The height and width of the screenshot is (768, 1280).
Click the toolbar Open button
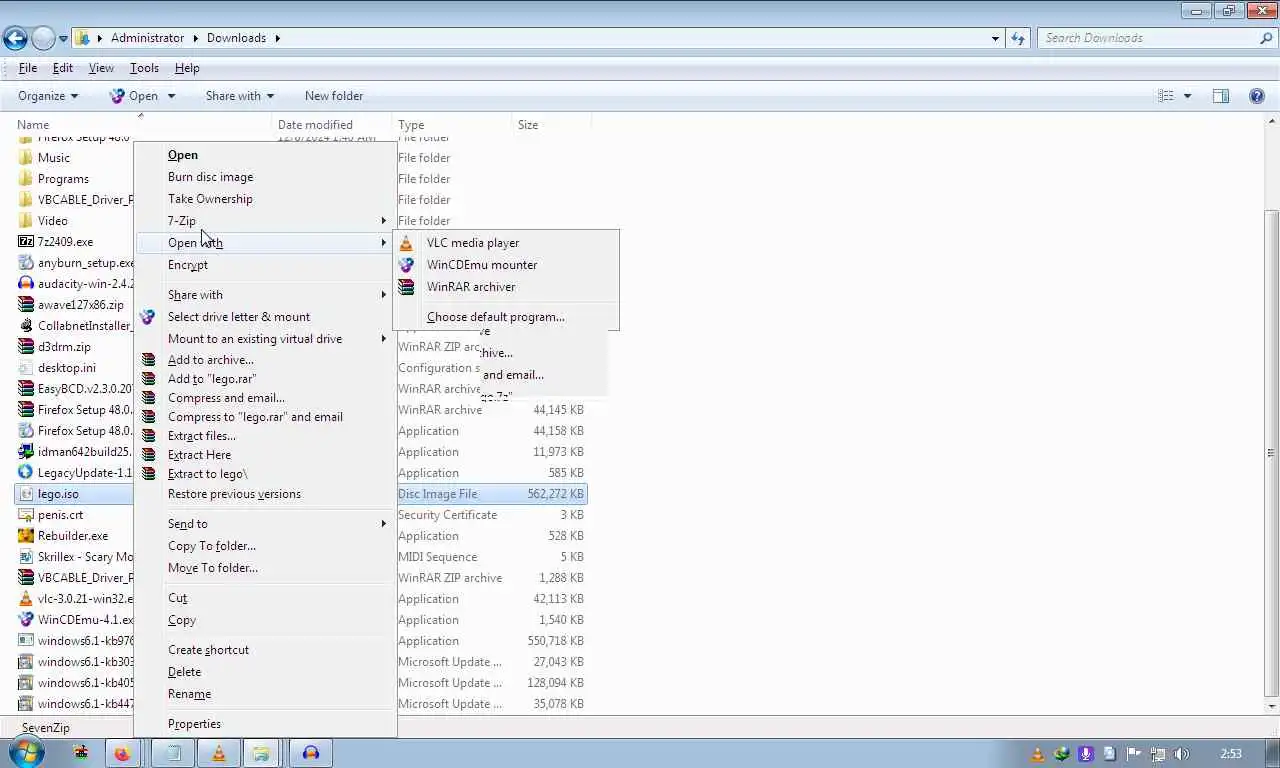click(134, 96)
